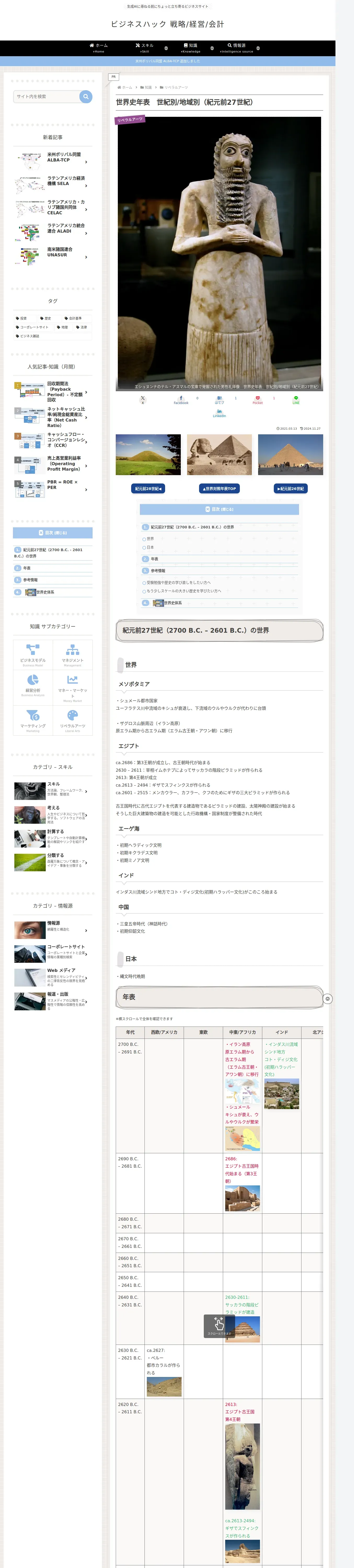Click the 世界対照年表TOP button
This screenshot has width=354, height=1568.
tap(219, 489)
